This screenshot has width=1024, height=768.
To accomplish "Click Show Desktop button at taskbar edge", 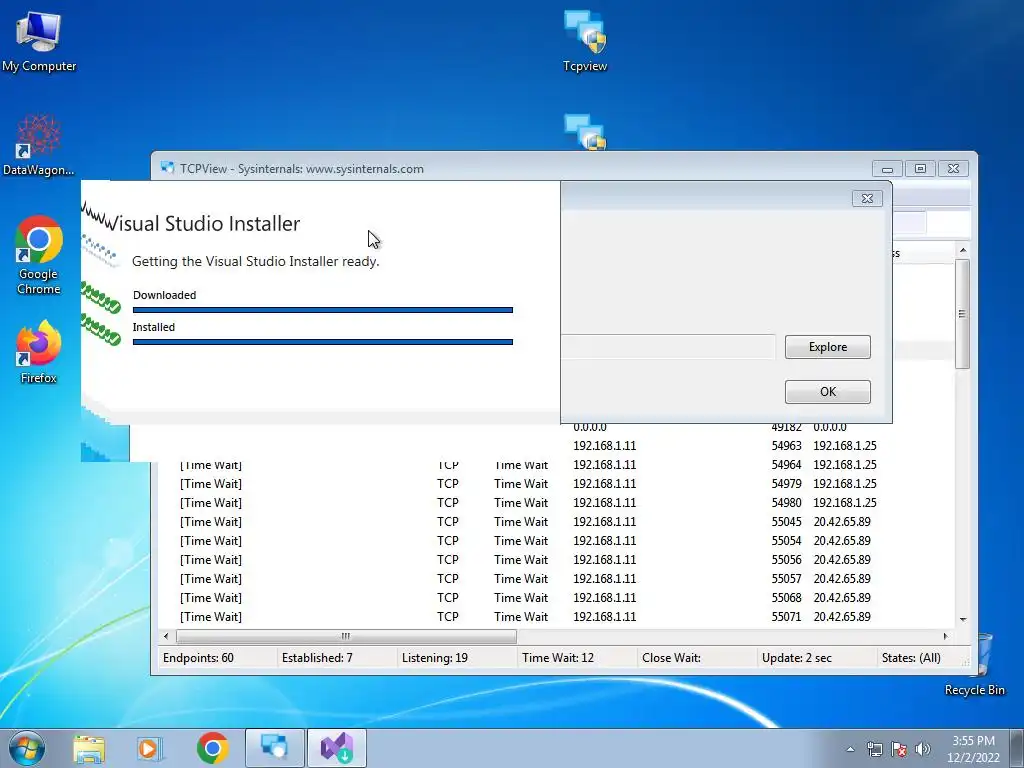I will coord(1016,748).
